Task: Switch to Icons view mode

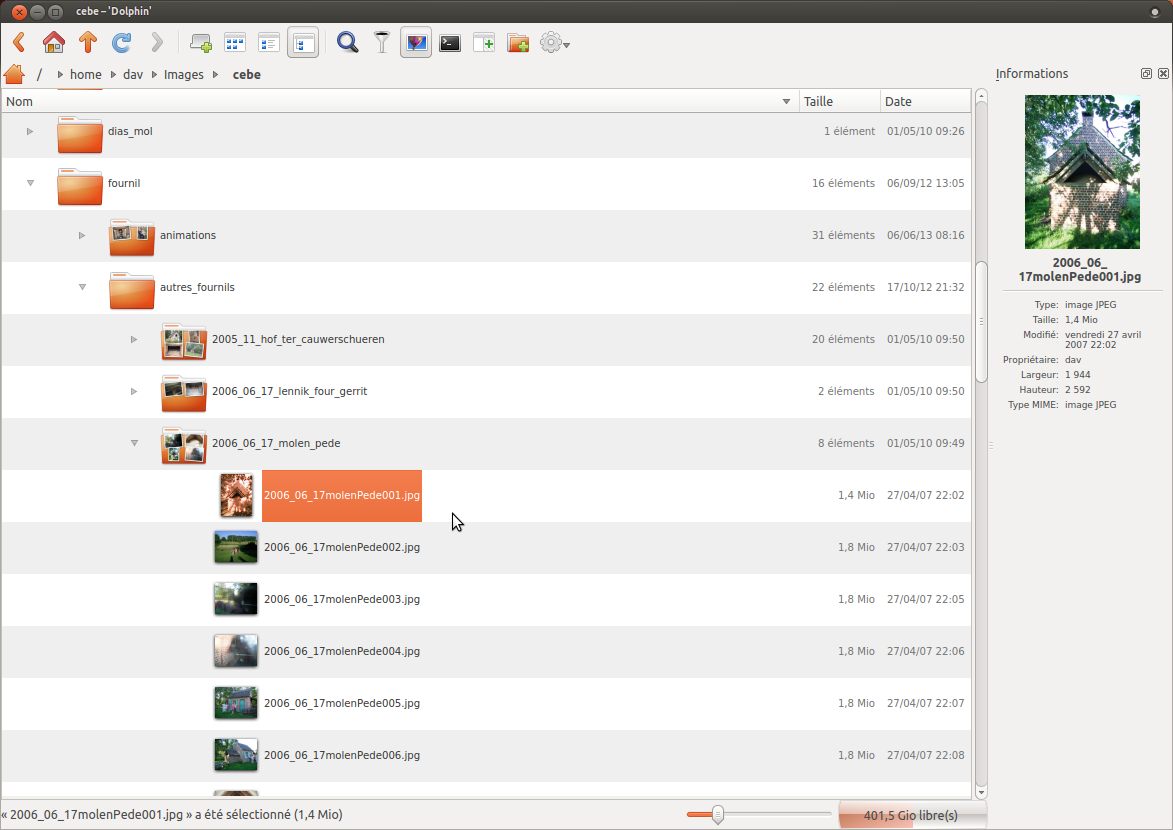Action: point(235,43)
